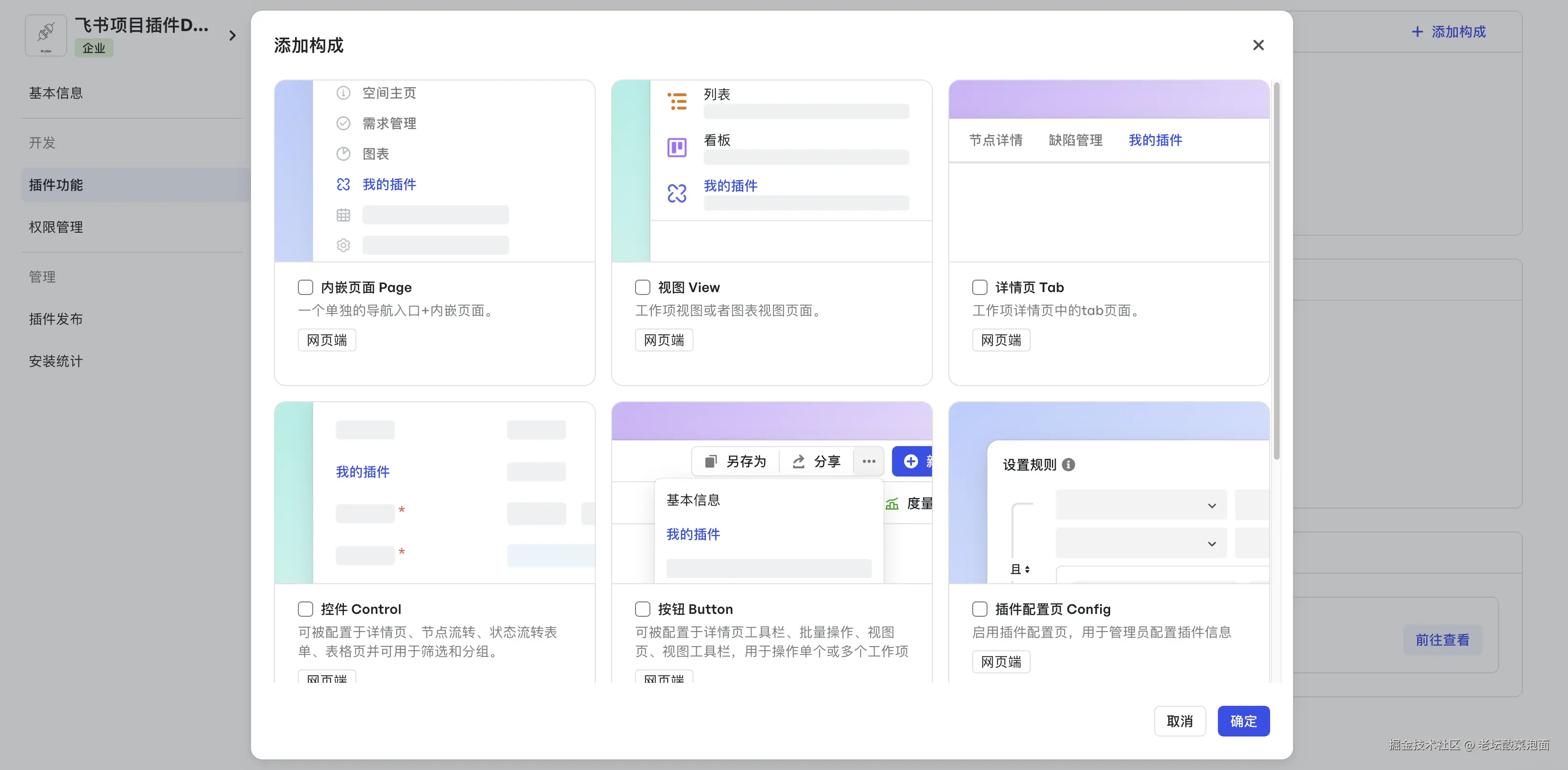Click the list icon beside 列表

(677, 101)
